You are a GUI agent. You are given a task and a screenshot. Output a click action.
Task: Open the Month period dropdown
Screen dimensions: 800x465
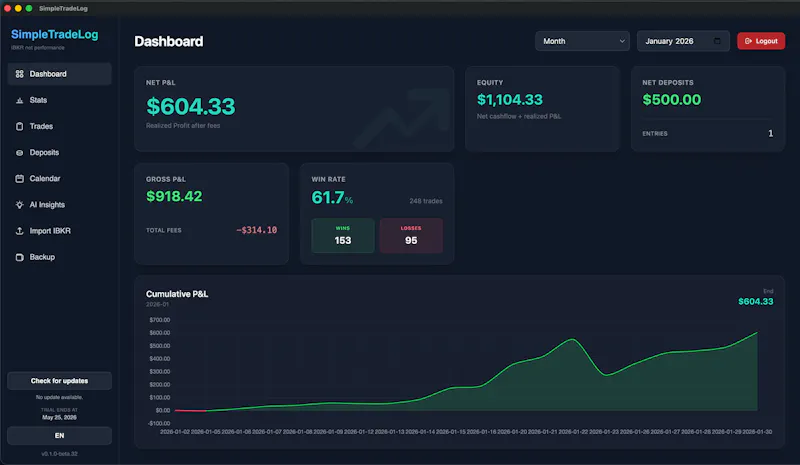pos(582,41)
